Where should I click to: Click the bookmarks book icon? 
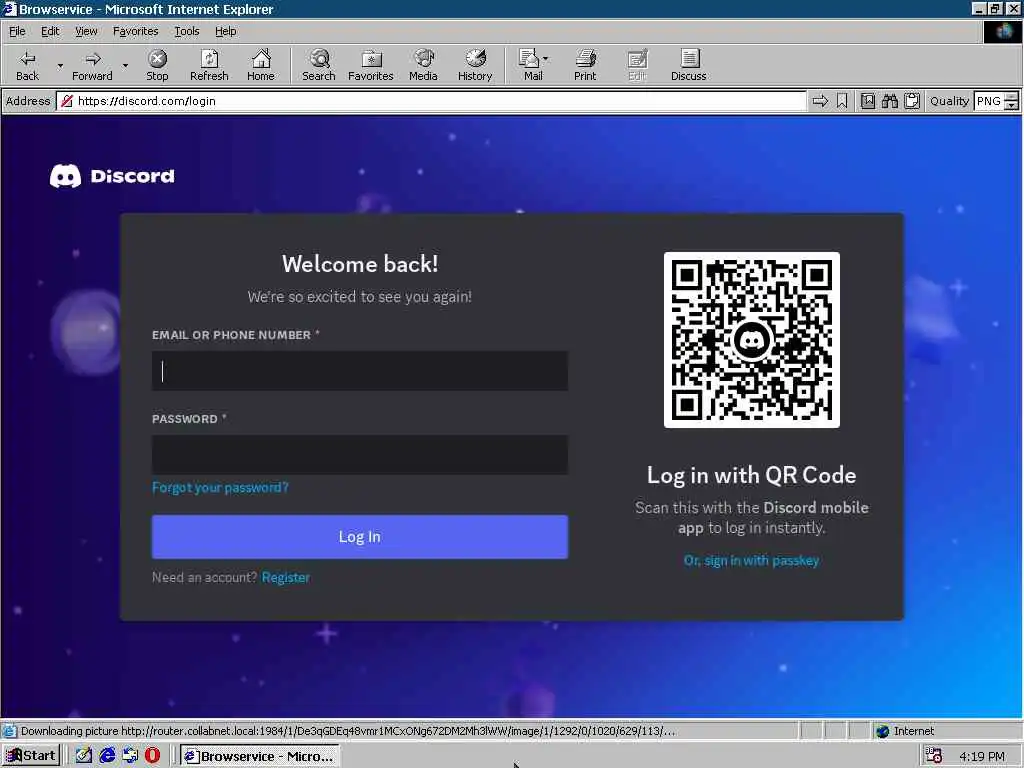[867, 101]
